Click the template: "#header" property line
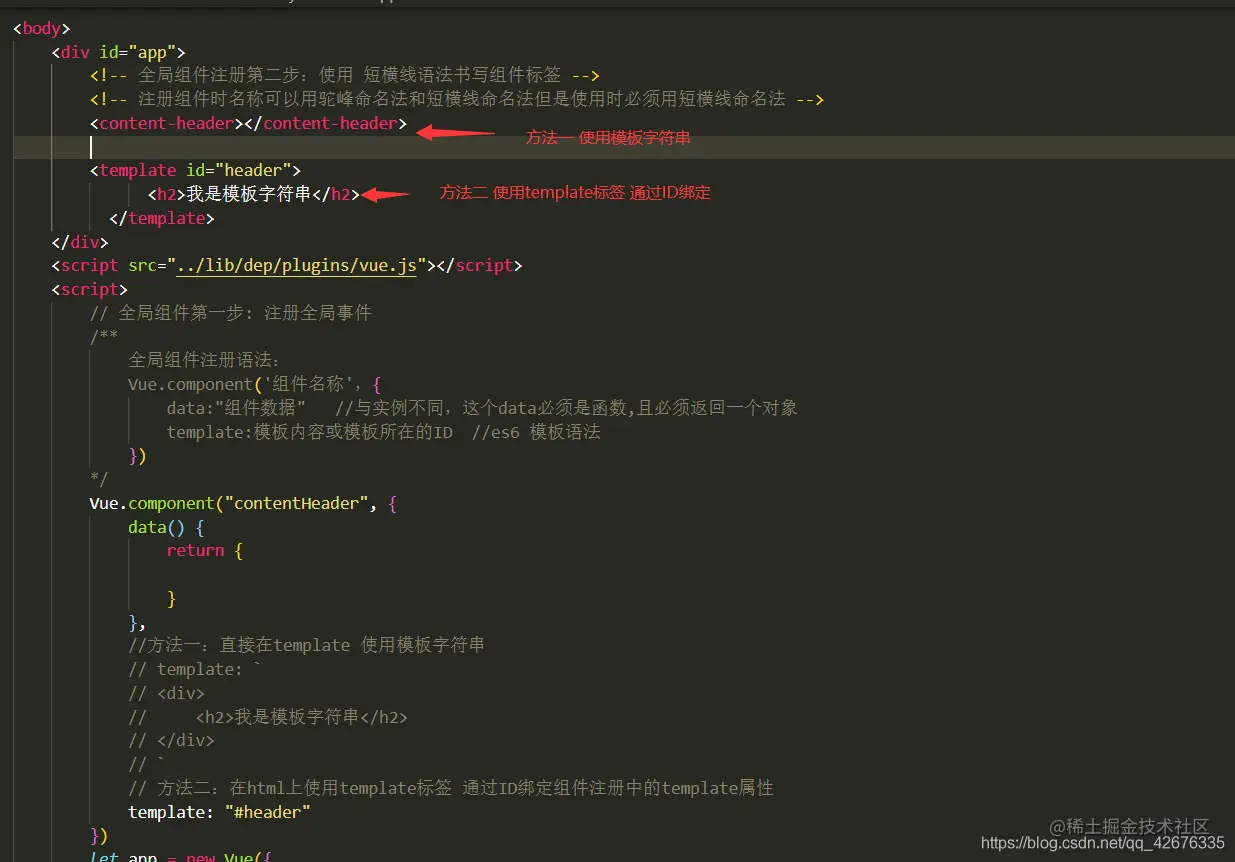 coord(219,812)
